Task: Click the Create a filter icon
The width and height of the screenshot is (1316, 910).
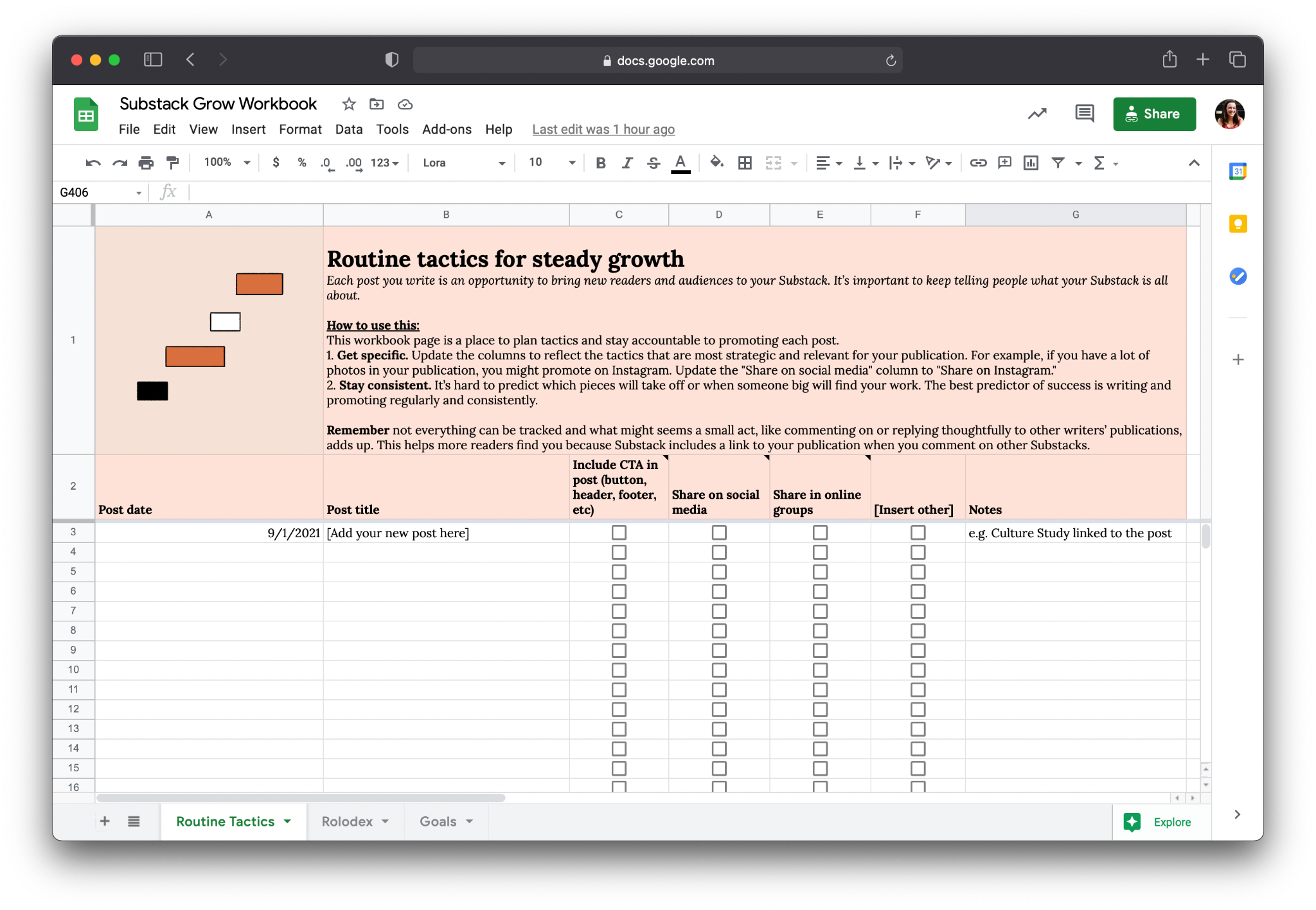Action: click(x=1058, y=163)
